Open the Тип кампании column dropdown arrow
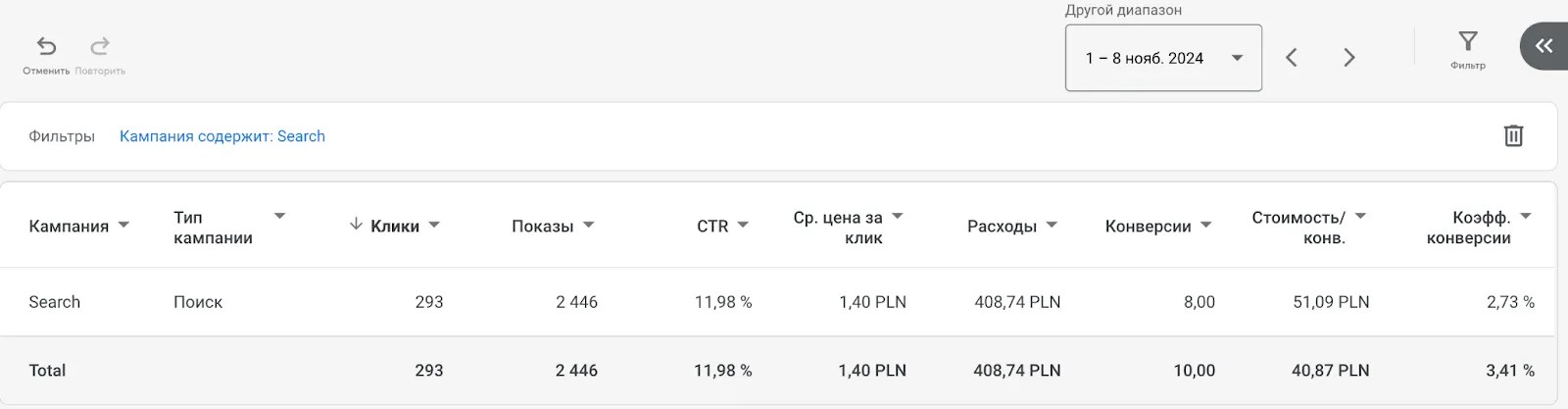Image resolution: width=1568 pixels, height=409 pixels. pyautogui.click(x=279, y=216)
